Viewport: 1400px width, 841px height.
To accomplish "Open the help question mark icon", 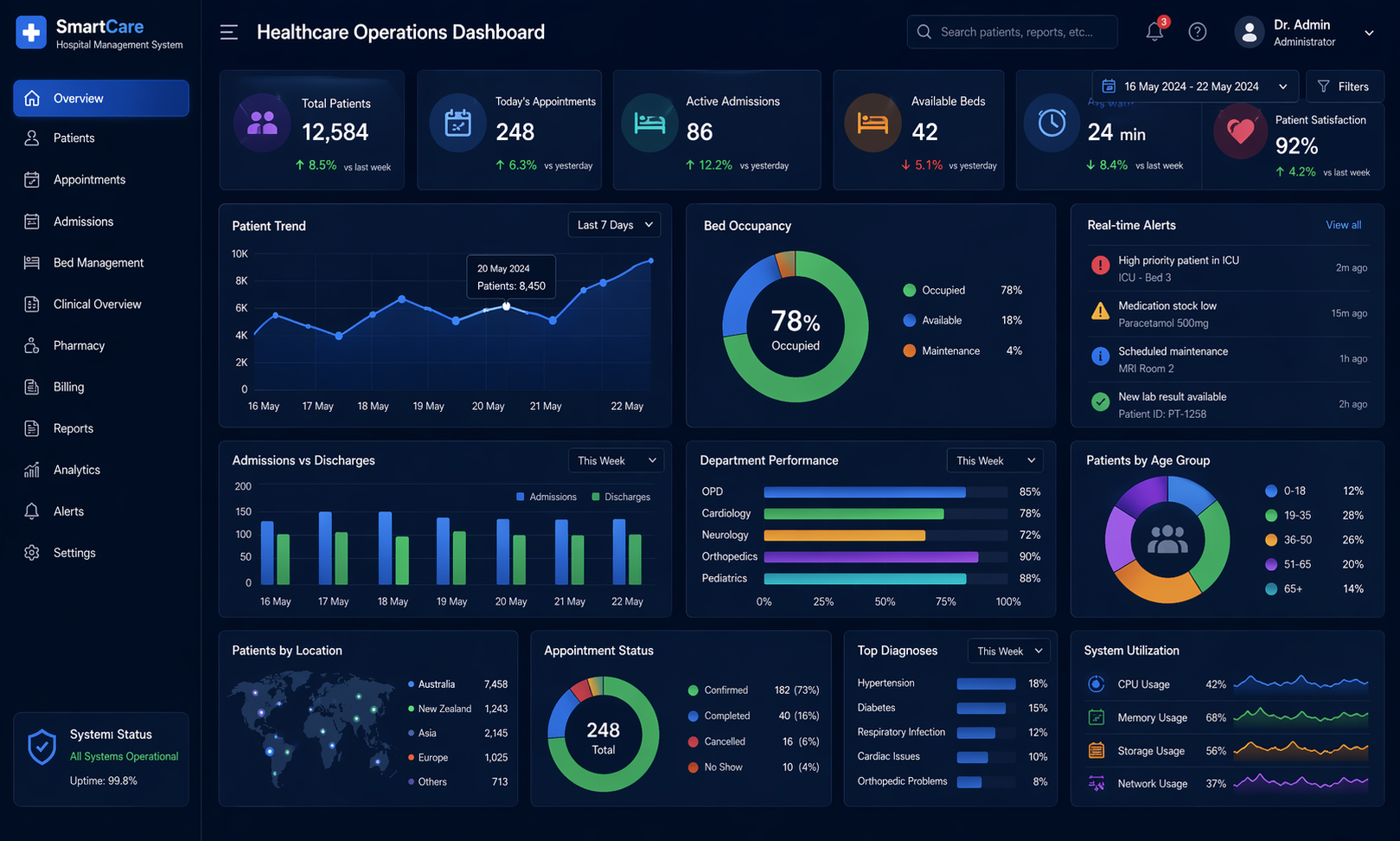I will 1198,32.
